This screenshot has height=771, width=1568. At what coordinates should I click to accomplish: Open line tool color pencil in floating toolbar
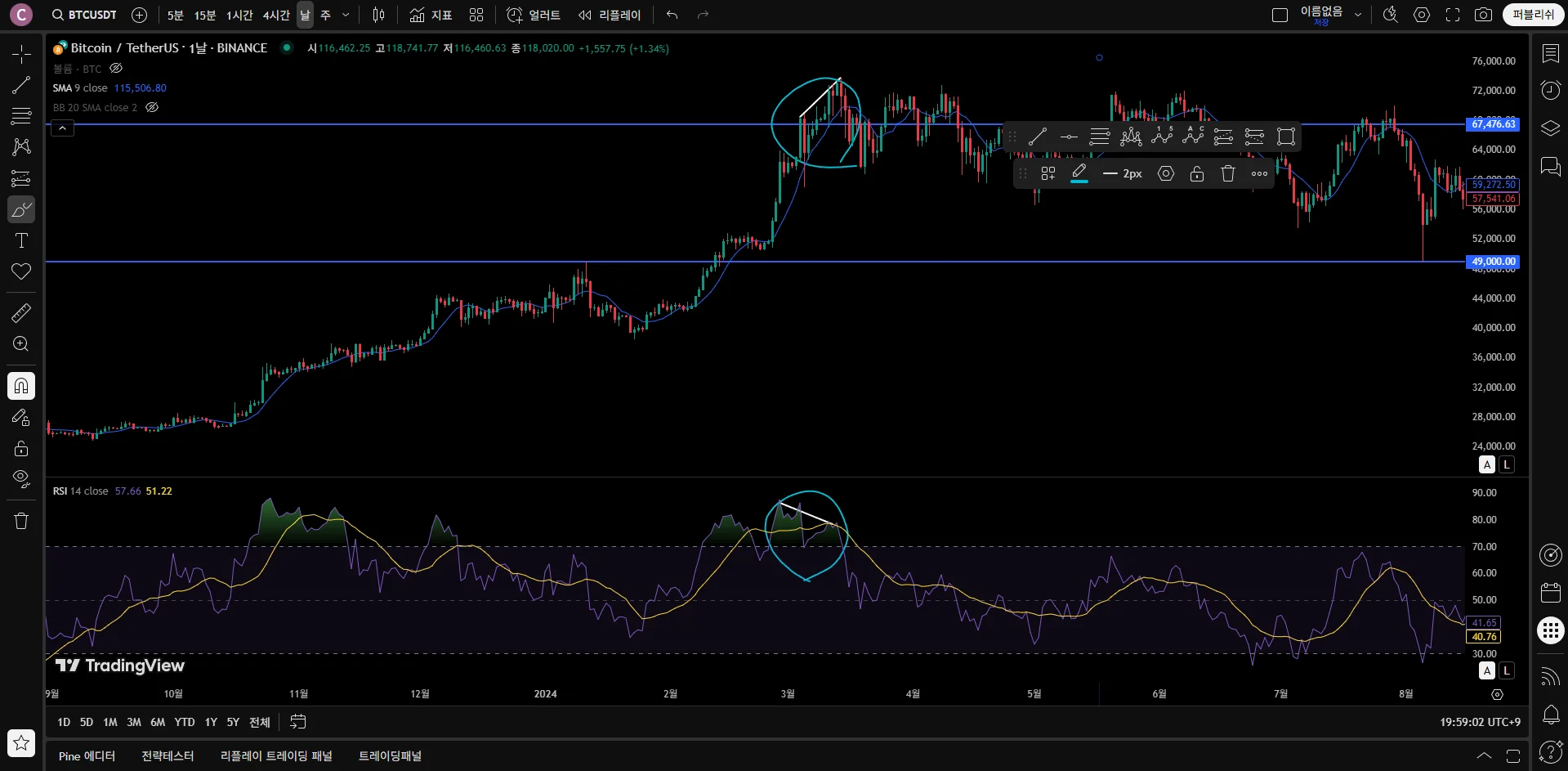(1079, 173)
